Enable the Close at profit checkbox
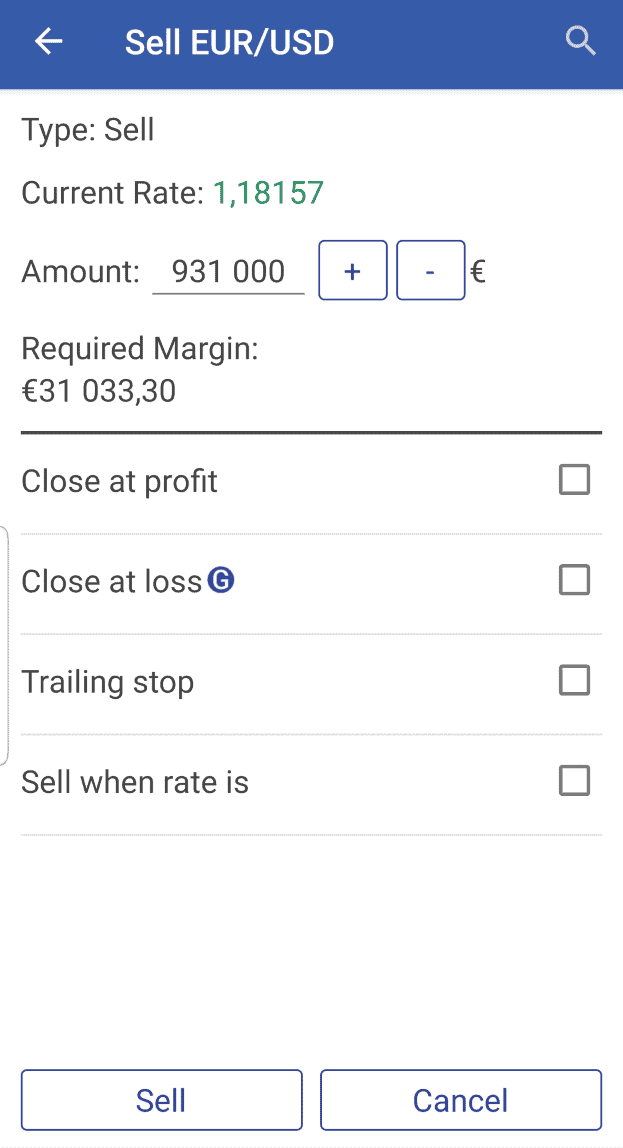 (x=574, y=481)
